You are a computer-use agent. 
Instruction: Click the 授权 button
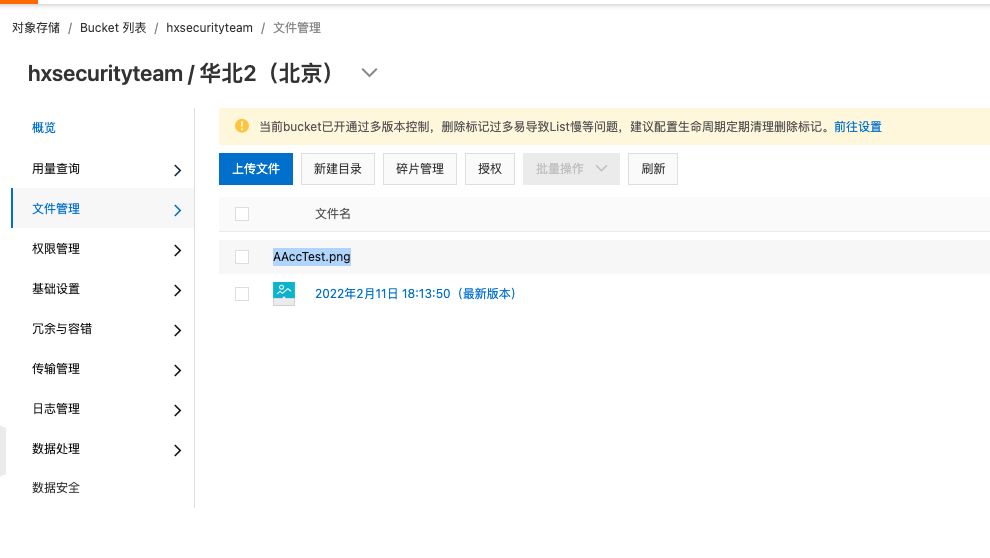(x=490, y=169)
